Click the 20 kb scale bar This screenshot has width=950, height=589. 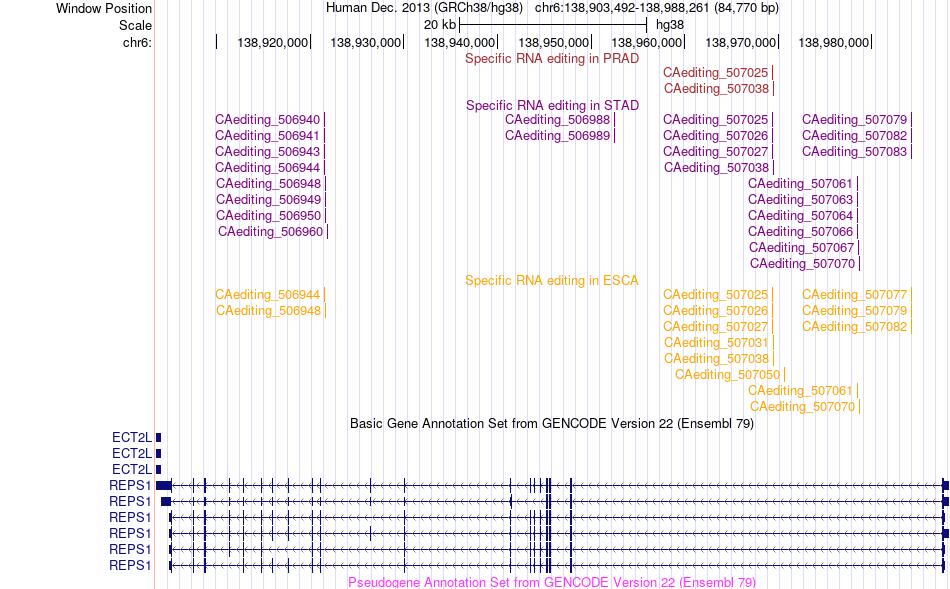tap(553, 25)
